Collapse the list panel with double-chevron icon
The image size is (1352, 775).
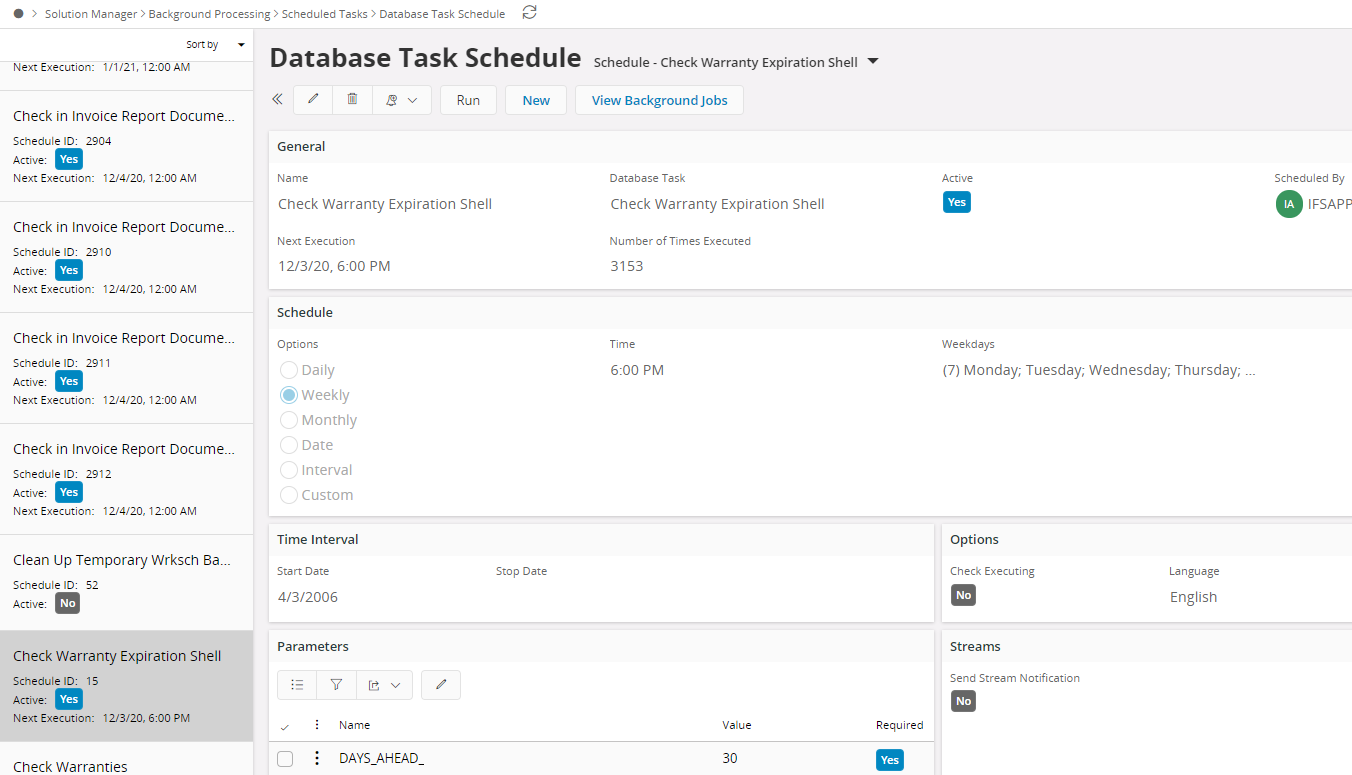(277, 99)
